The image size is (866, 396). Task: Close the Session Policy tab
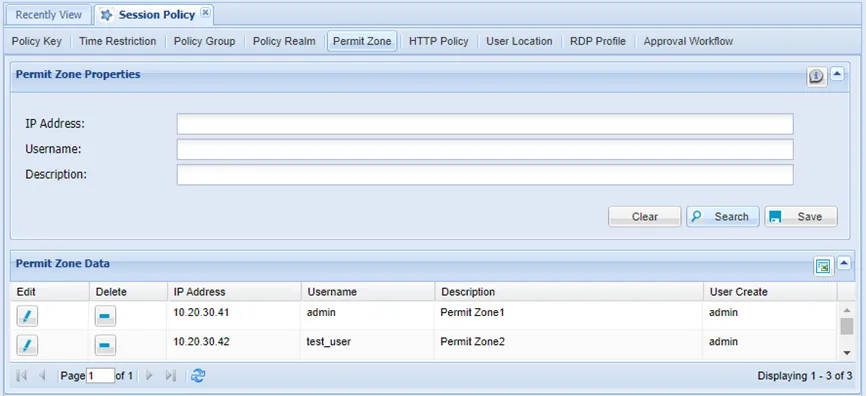[205, 13]
